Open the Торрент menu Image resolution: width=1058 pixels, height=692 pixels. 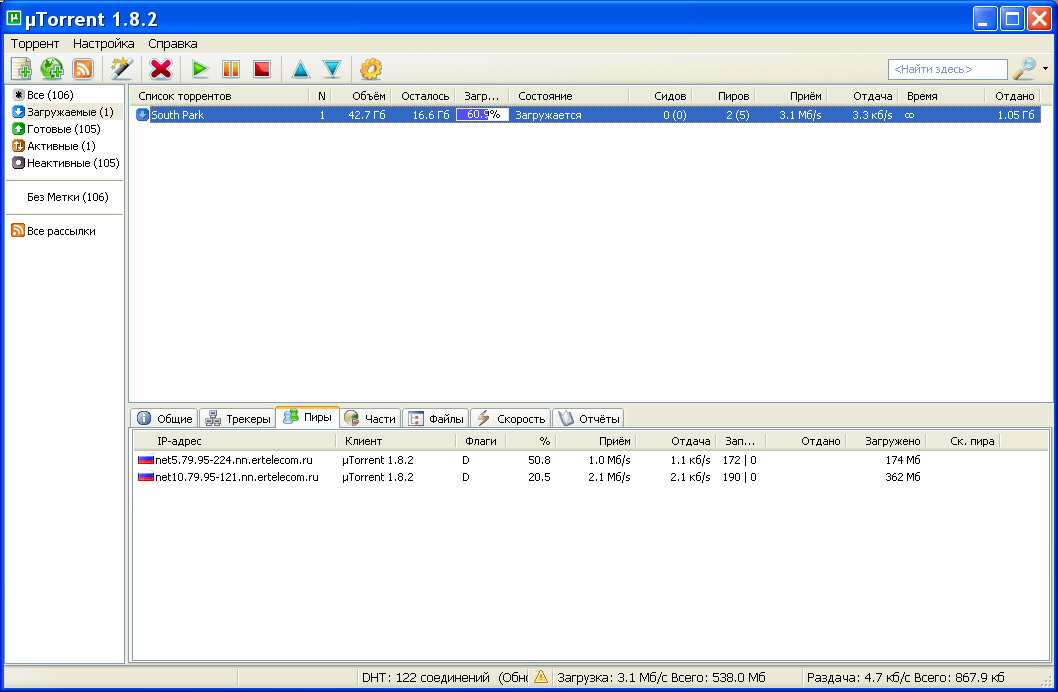point(35,44)
